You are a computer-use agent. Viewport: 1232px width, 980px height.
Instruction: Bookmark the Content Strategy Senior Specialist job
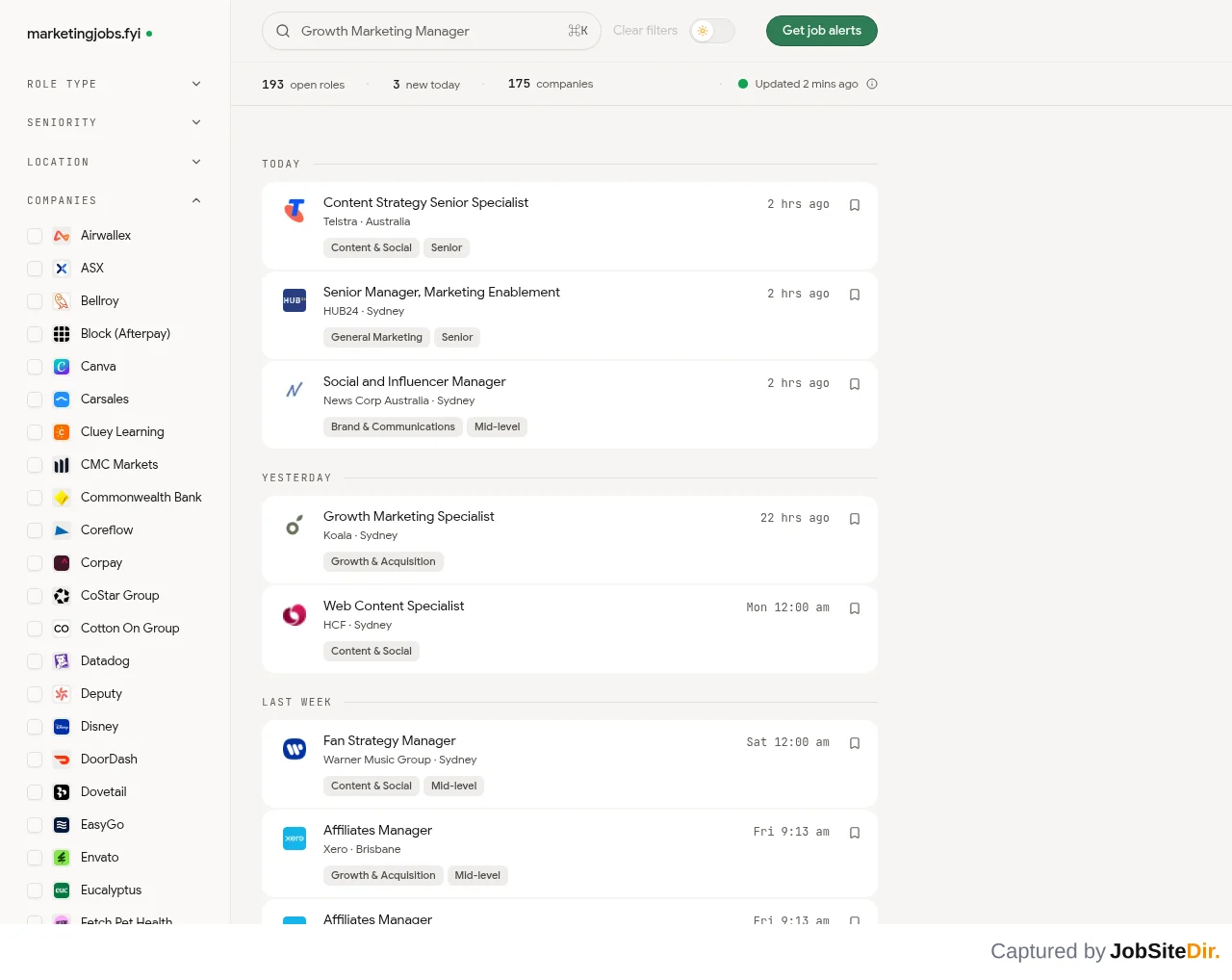[855, 205]
